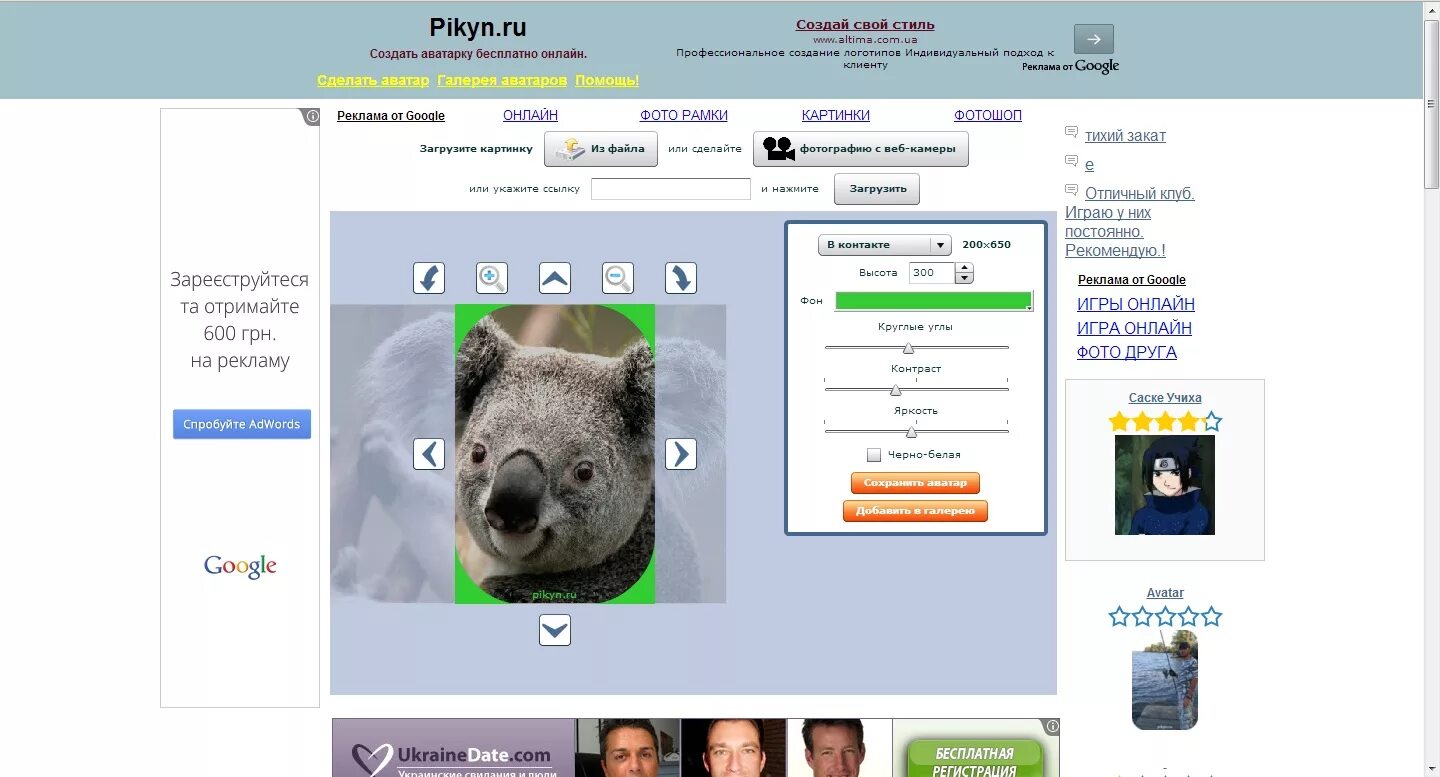Screen dimensions: 1440x777
Task: Click the image URL input field
Action: click(x=671, y=189)
